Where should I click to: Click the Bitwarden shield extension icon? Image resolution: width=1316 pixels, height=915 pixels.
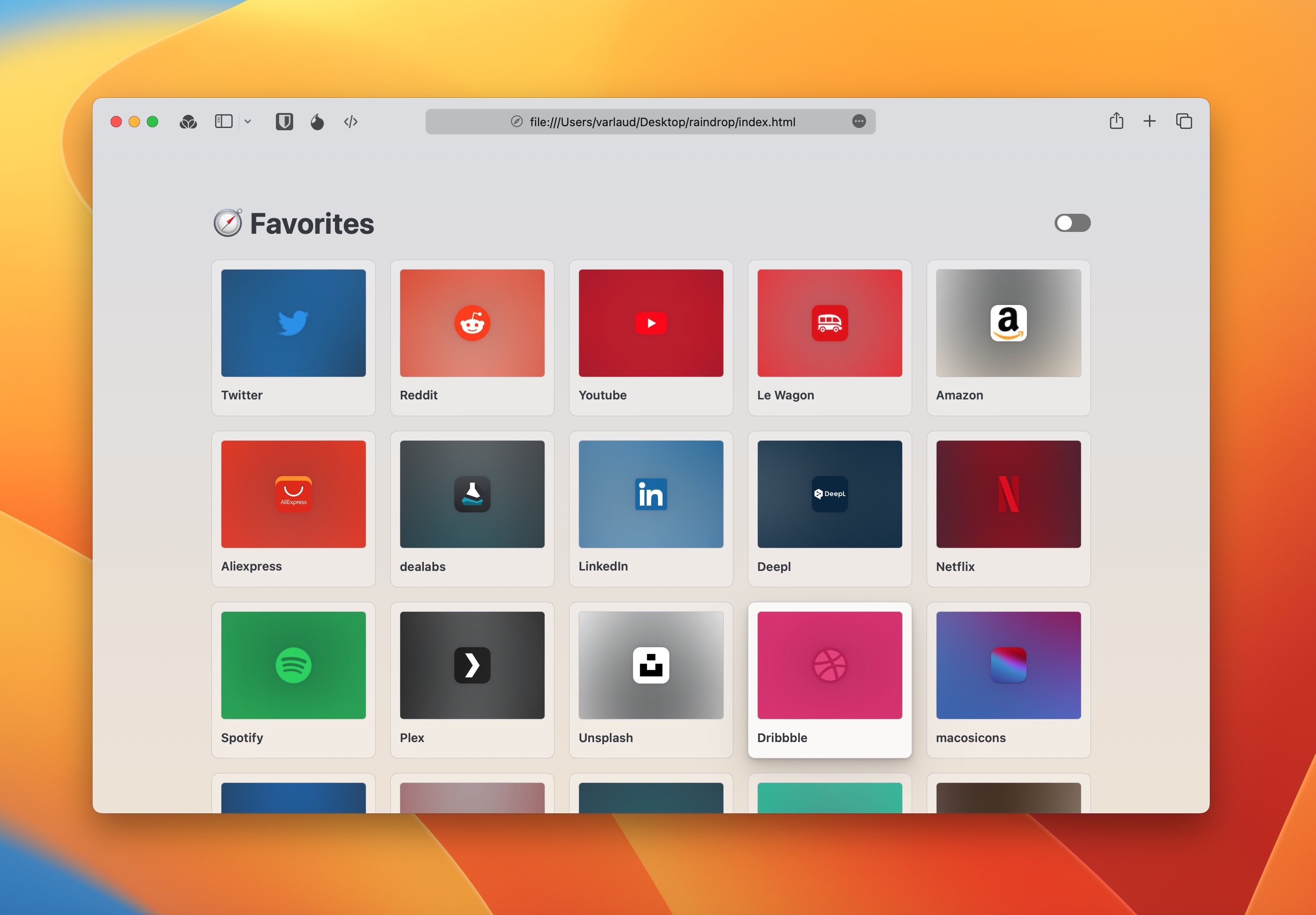click(284, 122)
